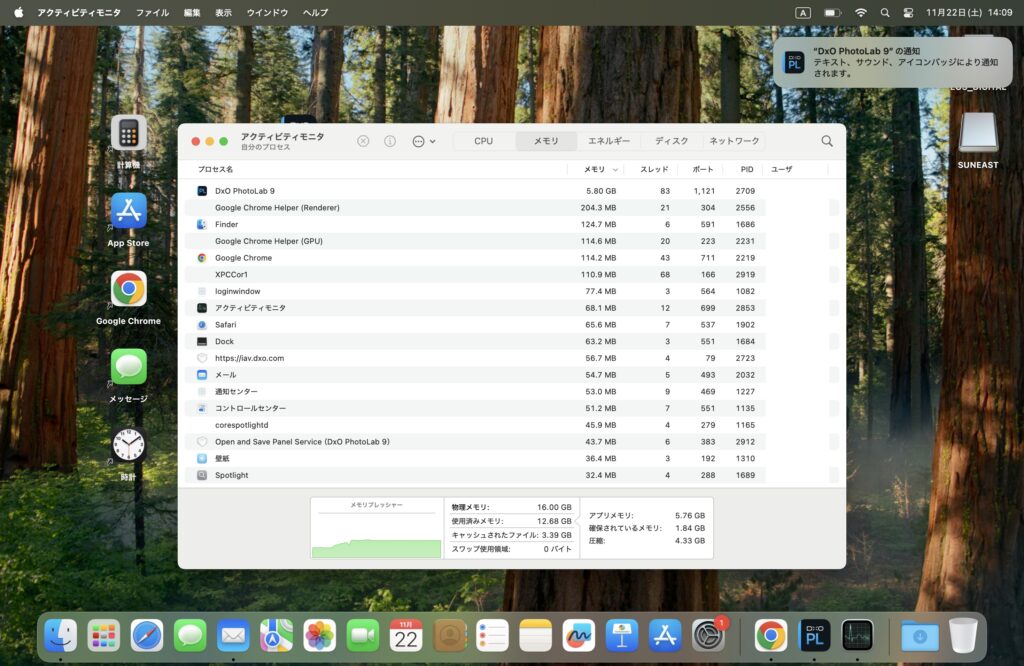Open the Calculator desktop shortcut
1024x666 pixels.
(x=128, y=134)
